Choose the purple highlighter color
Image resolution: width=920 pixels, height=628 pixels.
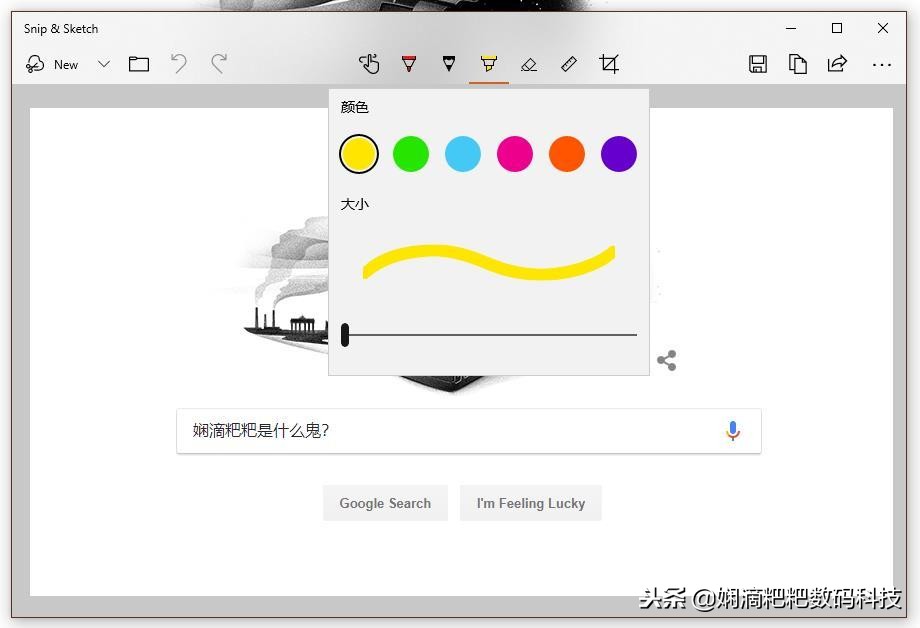click(618, 154)
